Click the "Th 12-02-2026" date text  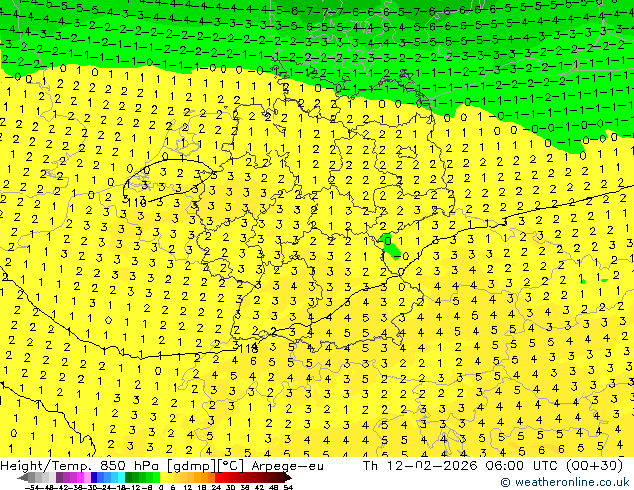(420, 466)
